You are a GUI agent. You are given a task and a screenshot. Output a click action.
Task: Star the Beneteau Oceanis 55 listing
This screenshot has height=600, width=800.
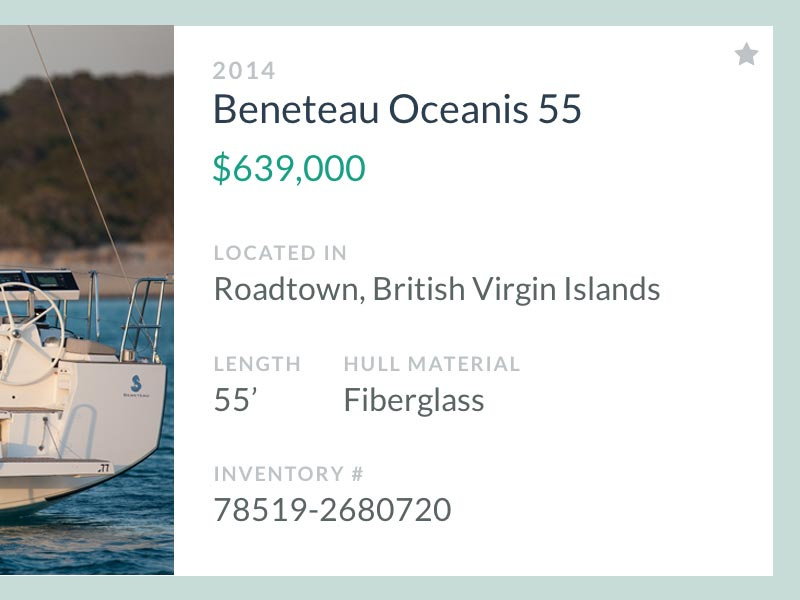[x=747, y=55]
